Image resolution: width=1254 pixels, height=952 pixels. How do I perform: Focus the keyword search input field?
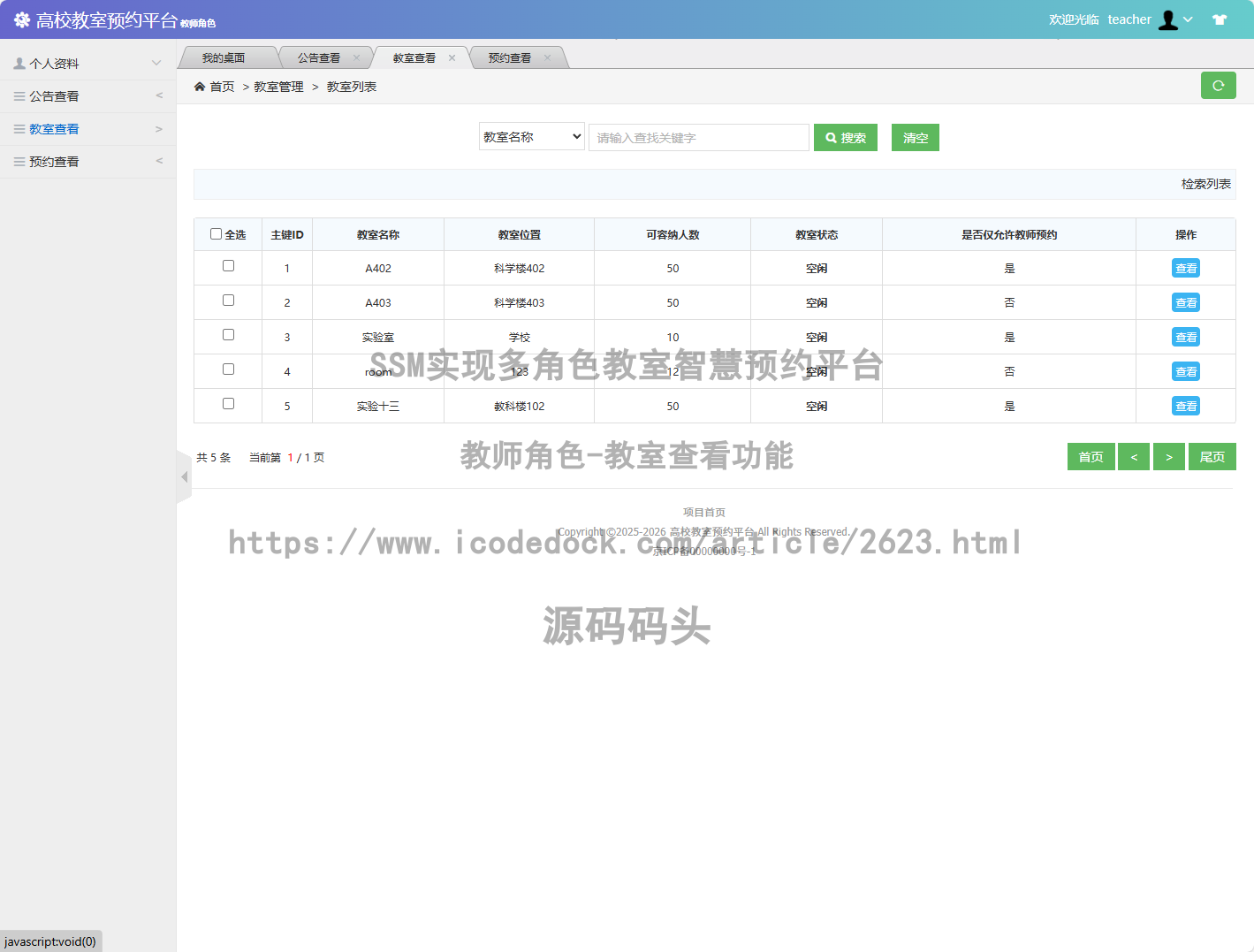698,138
